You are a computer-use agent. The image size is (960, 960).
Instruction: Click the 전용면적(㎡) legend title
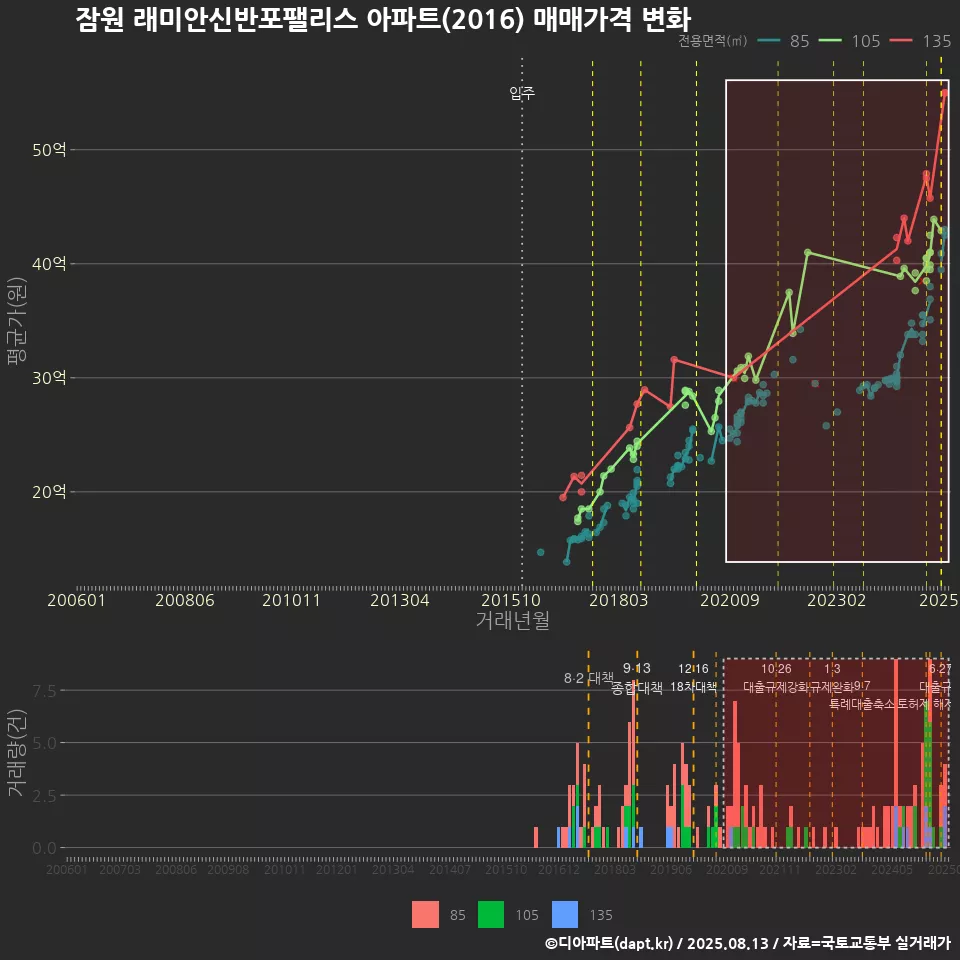point(713,41)
